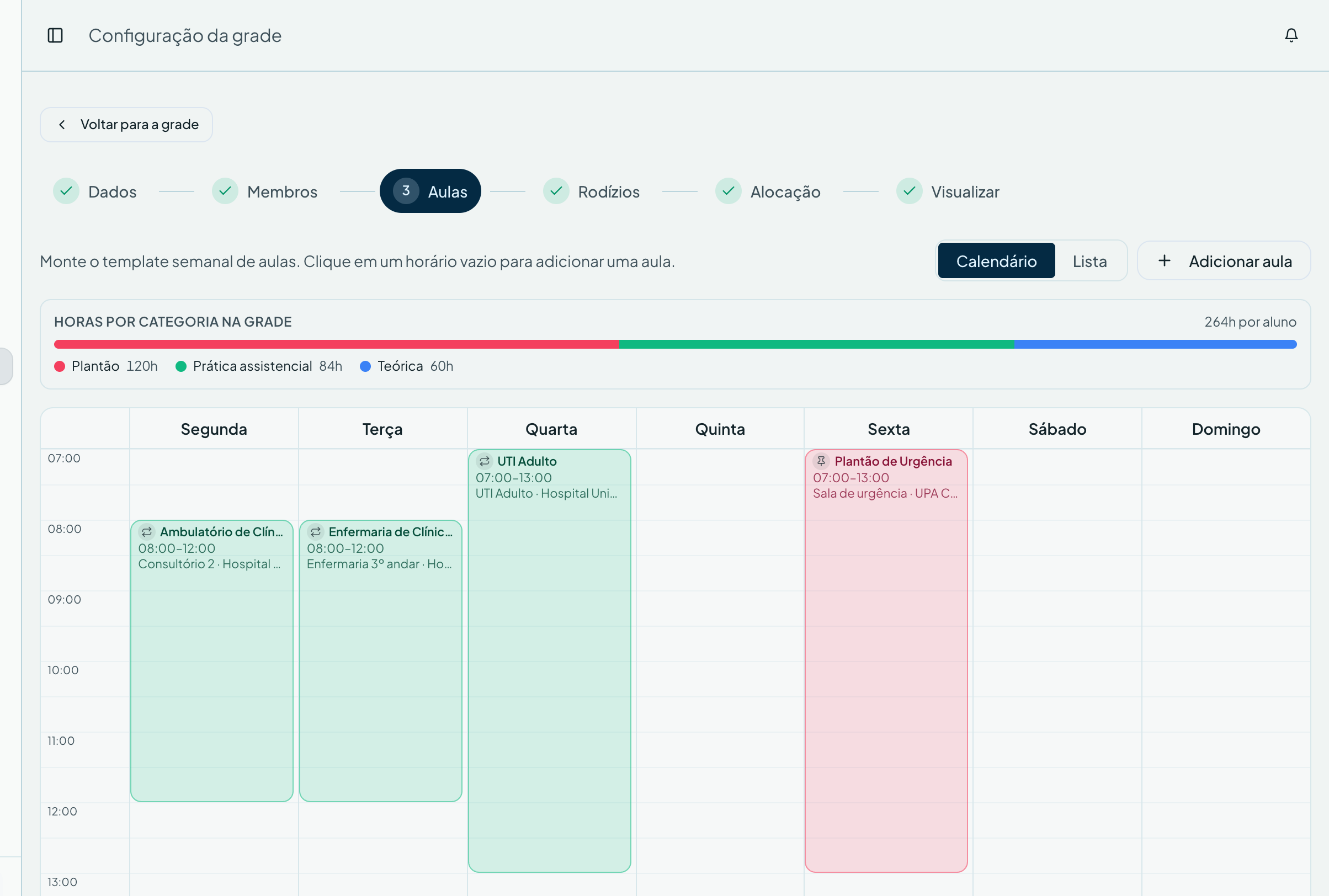1329x896 pixels.
Task: Click the Sábado column header
Action: point(1057,429)
